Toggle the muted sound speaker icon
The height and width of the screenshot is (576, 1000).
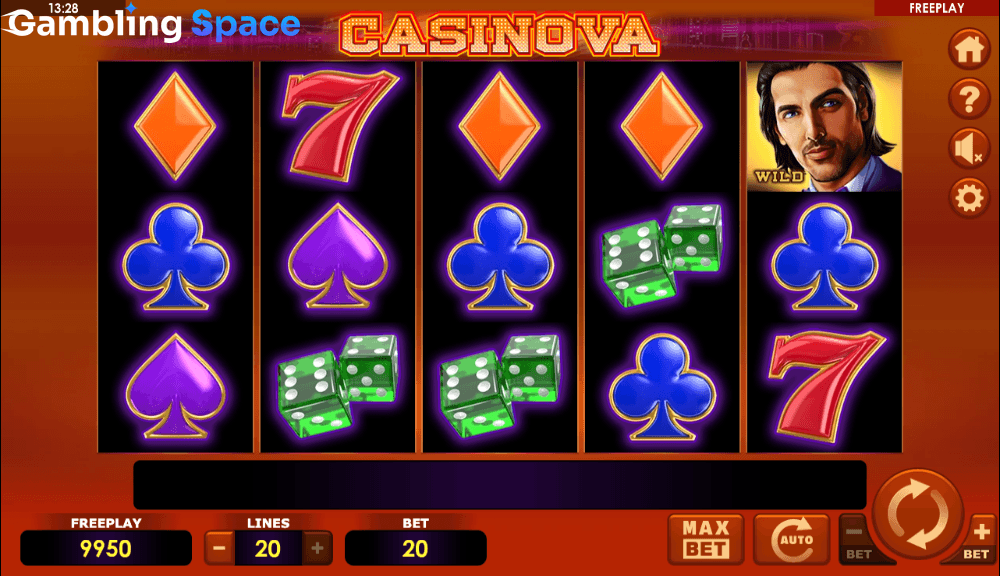tap(969, 149)
